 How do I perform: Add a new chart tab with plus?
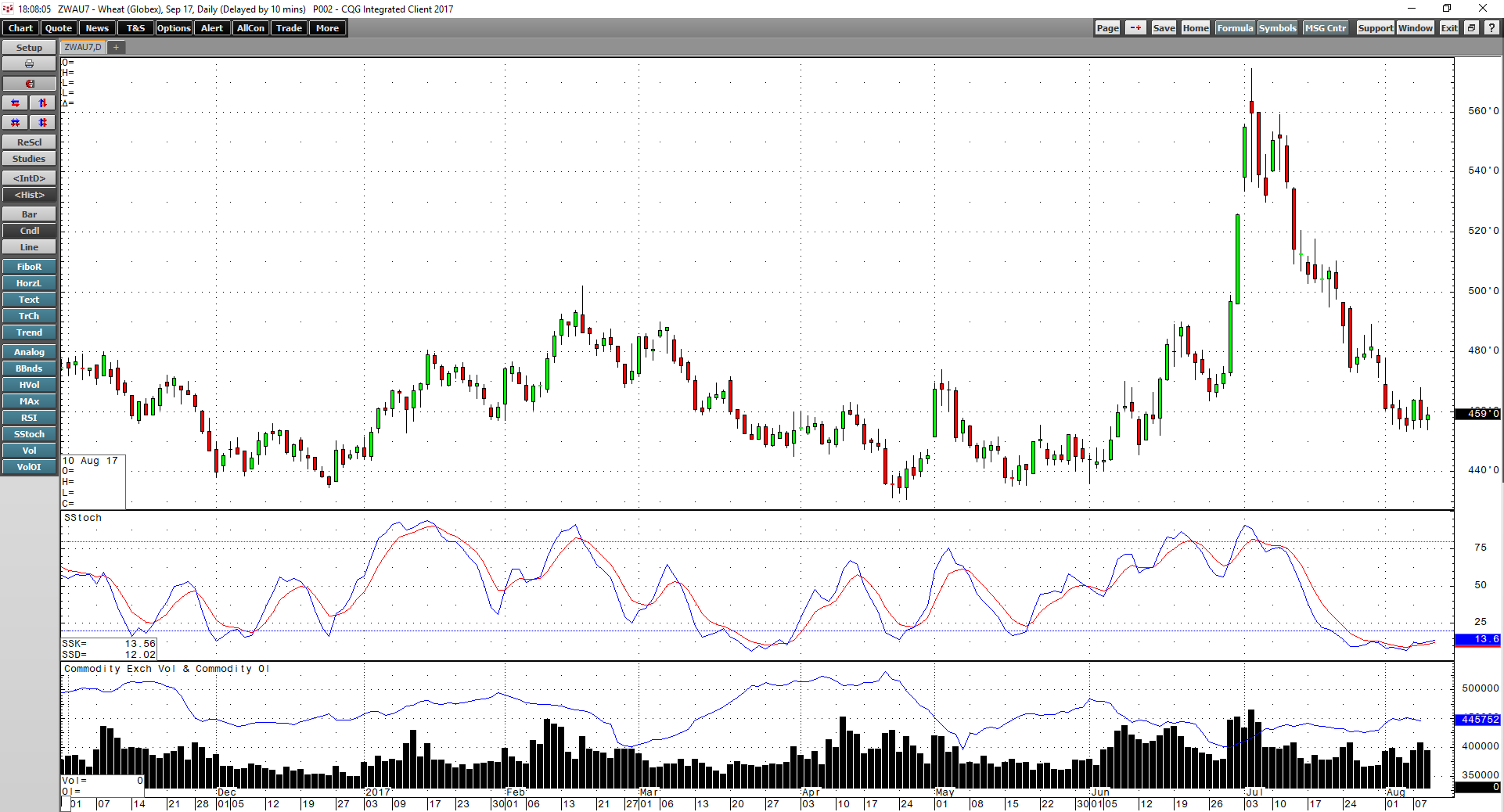coord(116,47)
